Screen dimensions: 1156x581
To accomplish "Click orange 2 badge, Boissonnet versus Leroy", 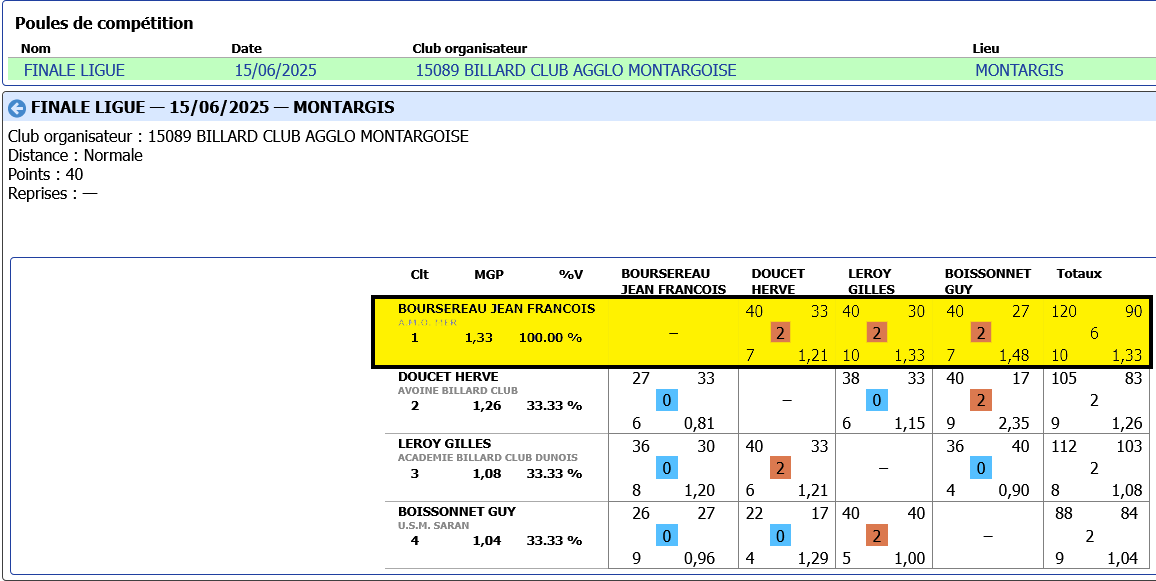I will [x=877, y=535].
